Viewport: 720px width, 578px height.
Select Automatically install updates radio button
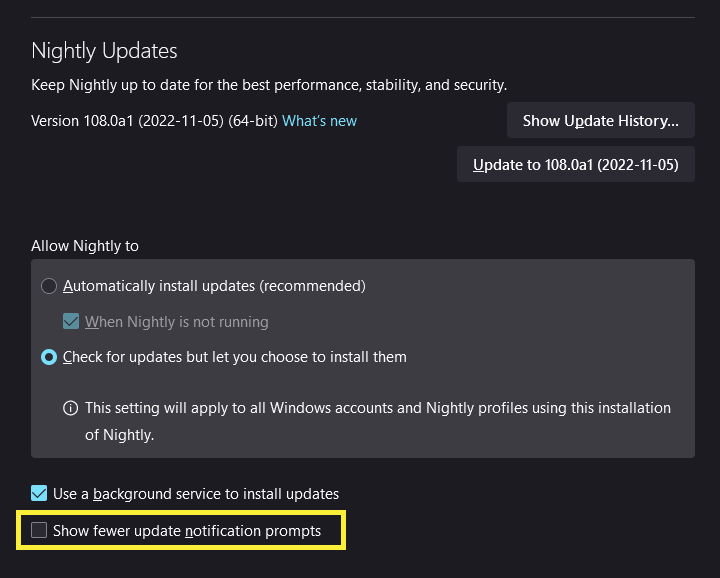[49, 286]
